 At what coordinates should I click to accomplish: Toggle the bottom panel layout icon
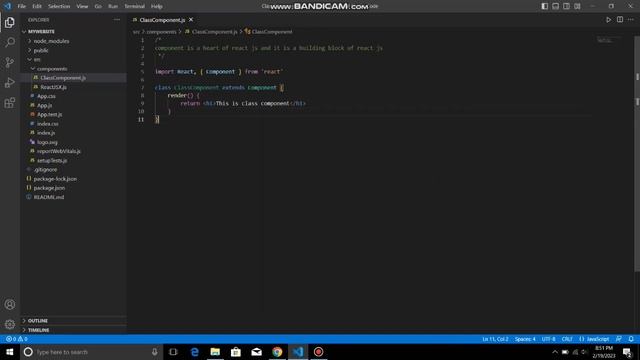coord(556,6)
